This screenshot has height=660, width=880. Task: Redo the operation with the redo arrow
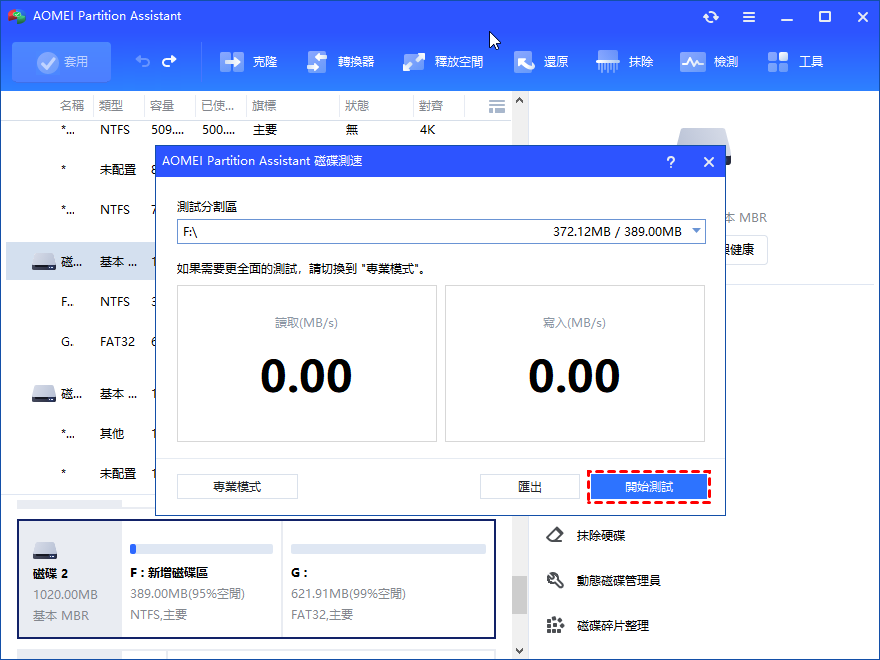(x=169, y=61)
